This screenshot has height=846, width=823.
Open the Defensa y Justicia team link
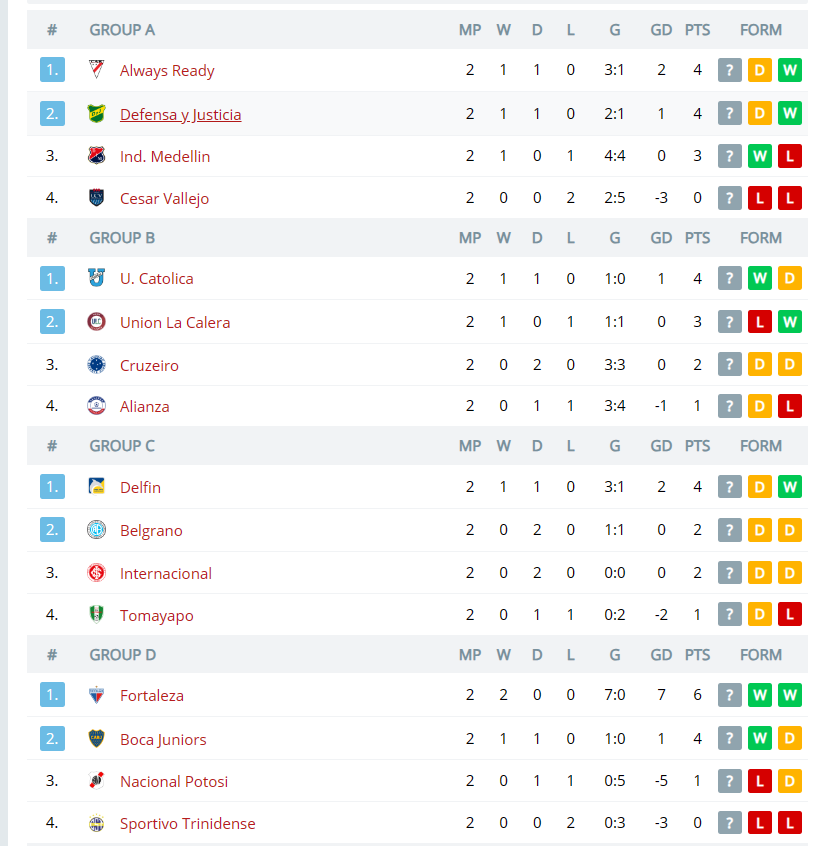180,114
